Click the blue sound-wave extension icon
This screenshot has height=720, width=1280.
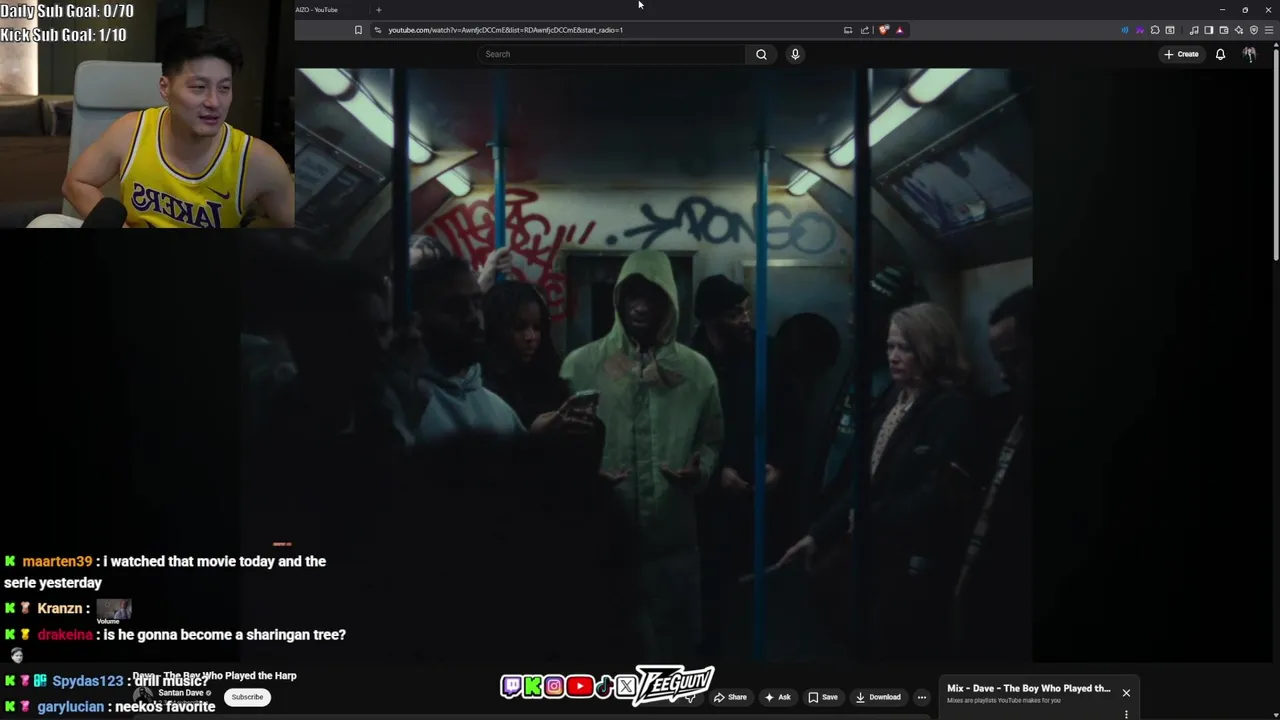tap(1125, 30)
